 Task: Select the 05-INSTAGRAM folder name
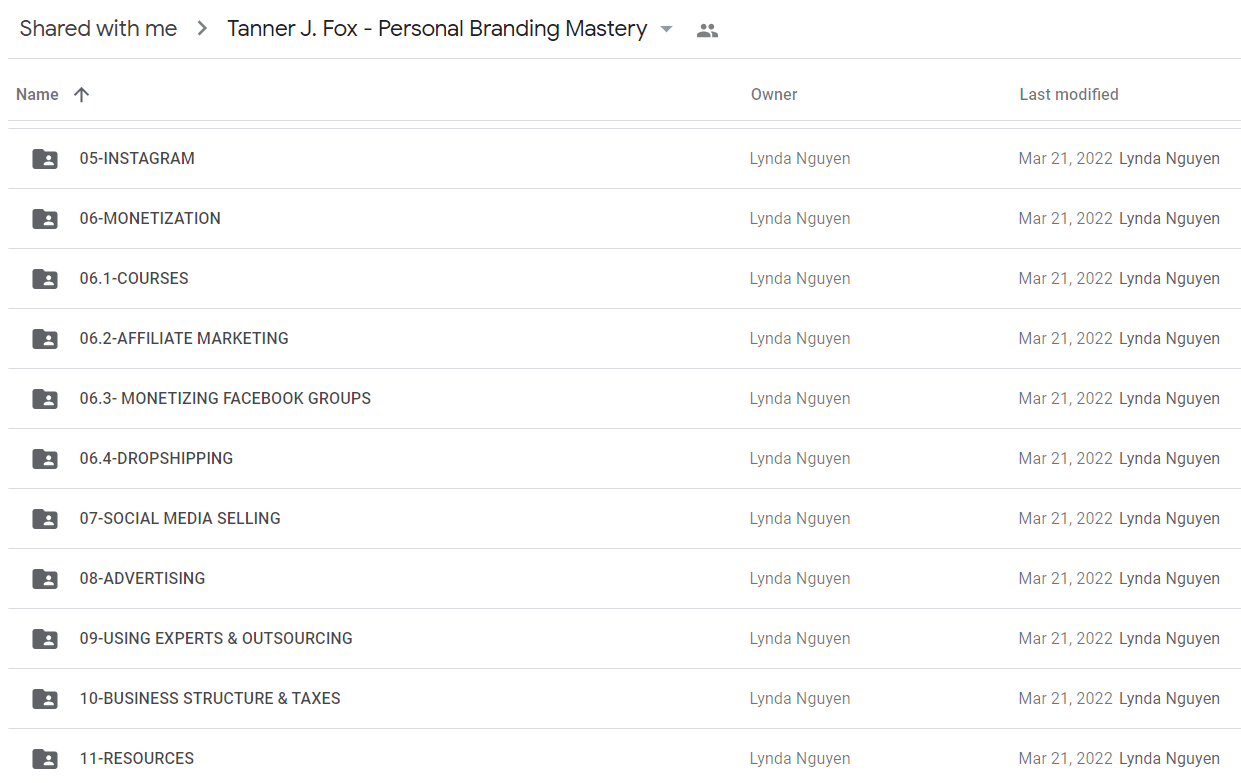click(137, 158)
